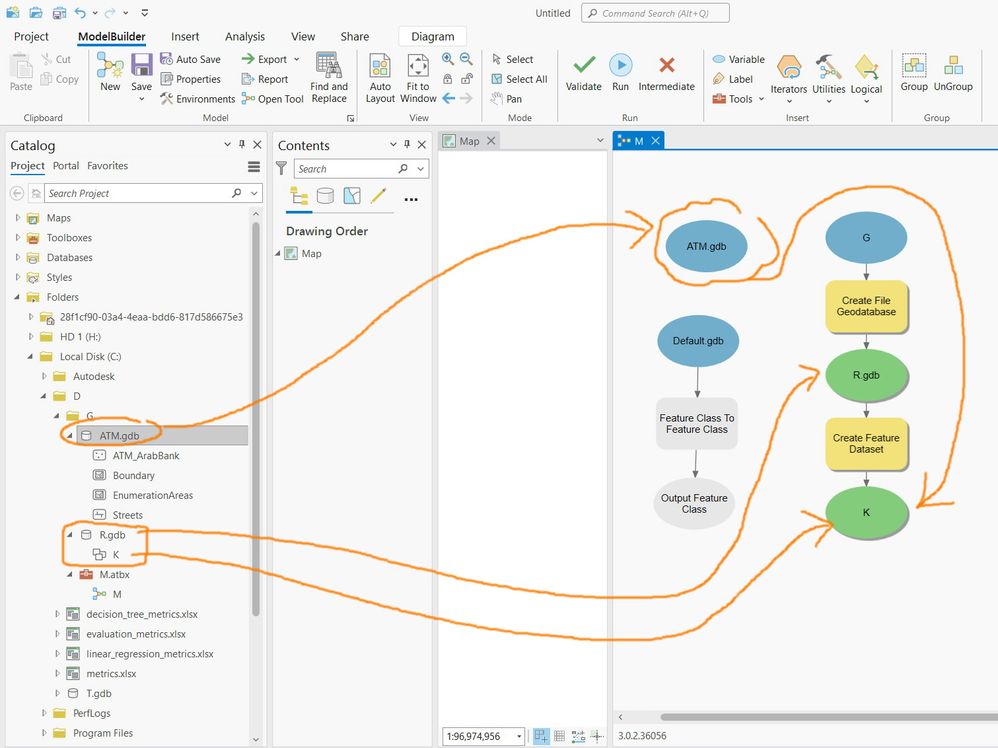
Task: Switch to the Map view tab
Action: click(469, 141)
